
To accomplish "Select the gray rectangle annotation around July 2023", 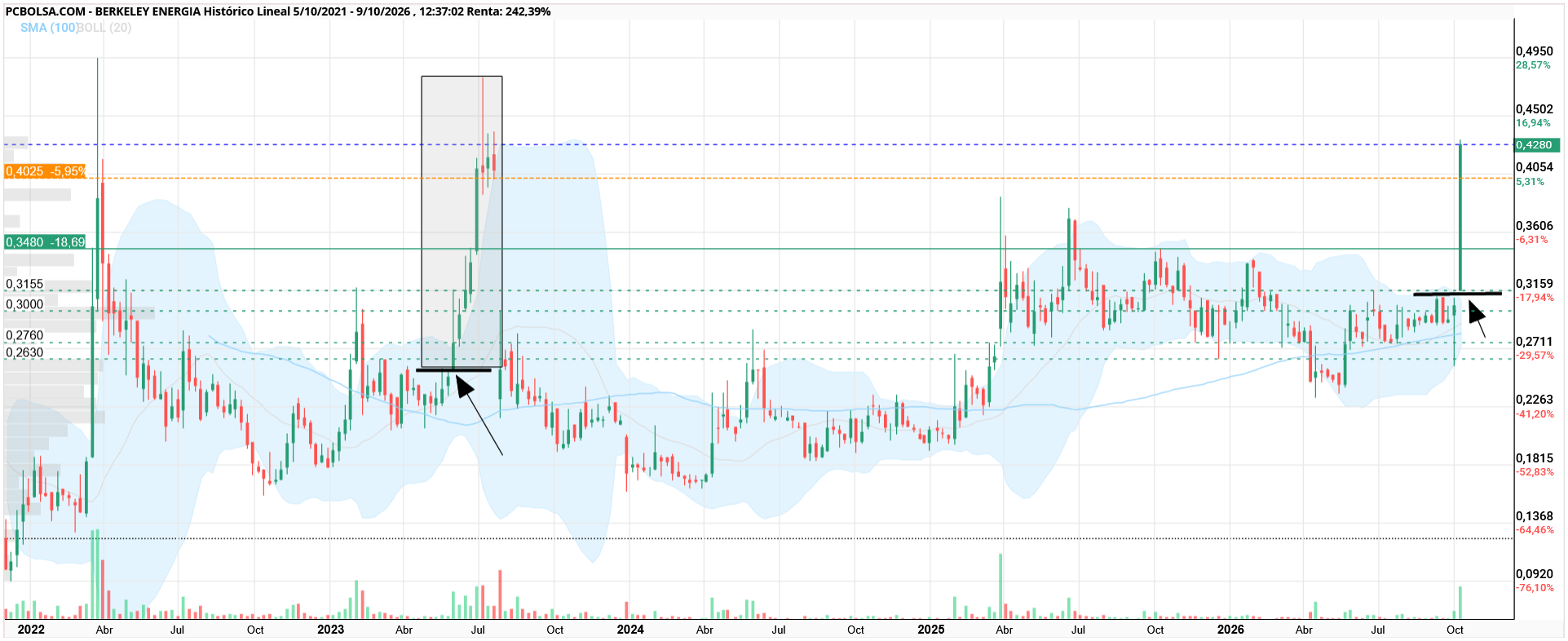I will 462,222.
